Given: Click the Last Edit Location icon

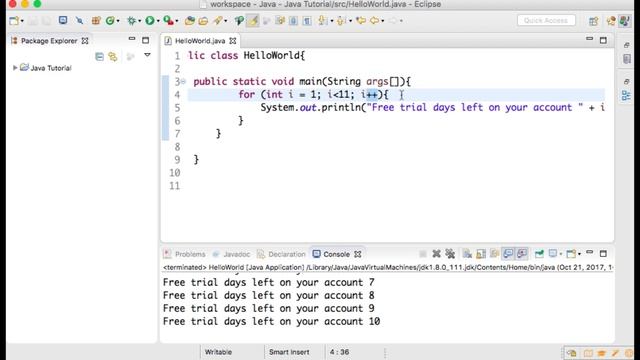Looking at the screenshot, I should coord(361,20).
